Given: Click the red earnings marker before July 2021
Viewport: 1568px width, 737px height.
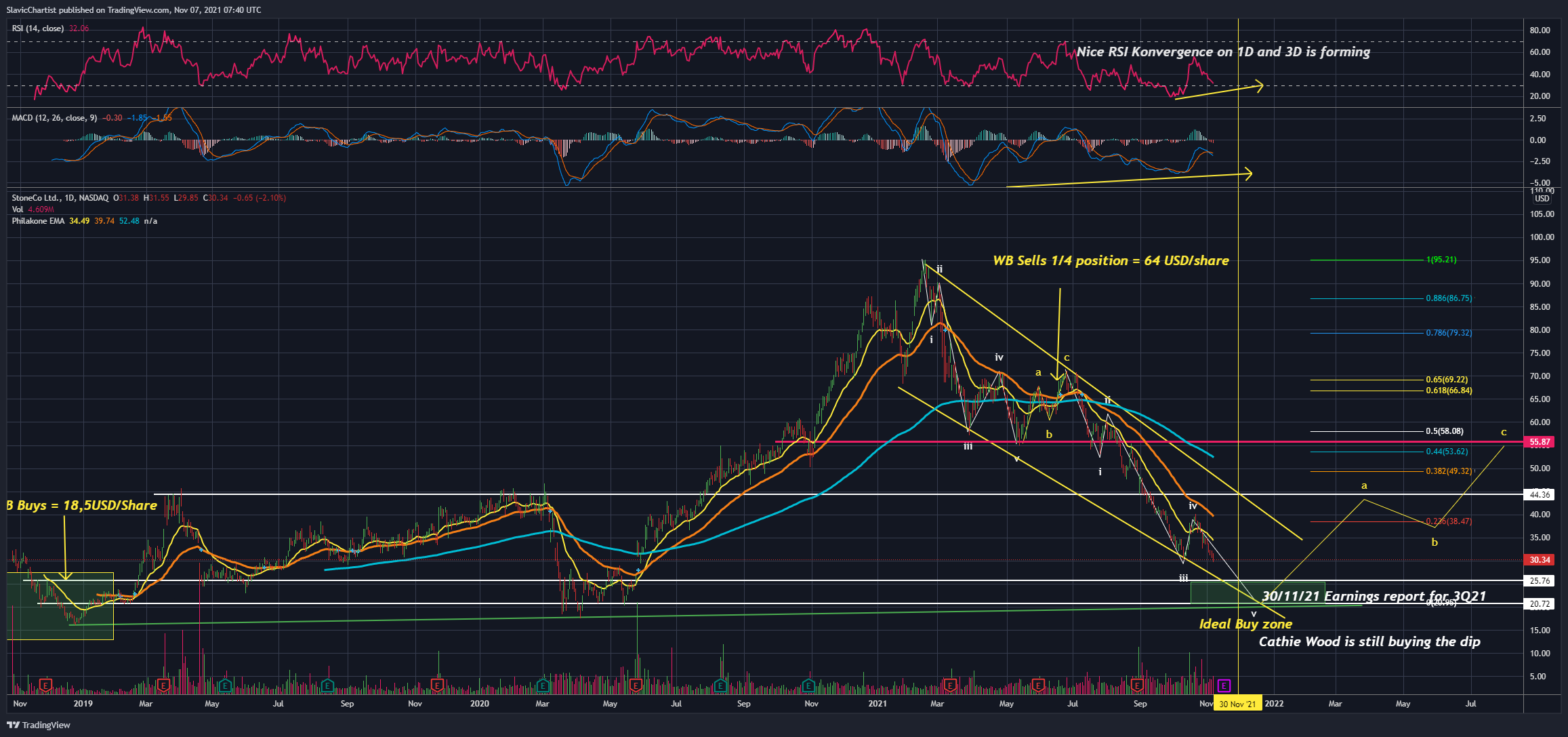Looking at the screenshot, I should [1037, 685].
